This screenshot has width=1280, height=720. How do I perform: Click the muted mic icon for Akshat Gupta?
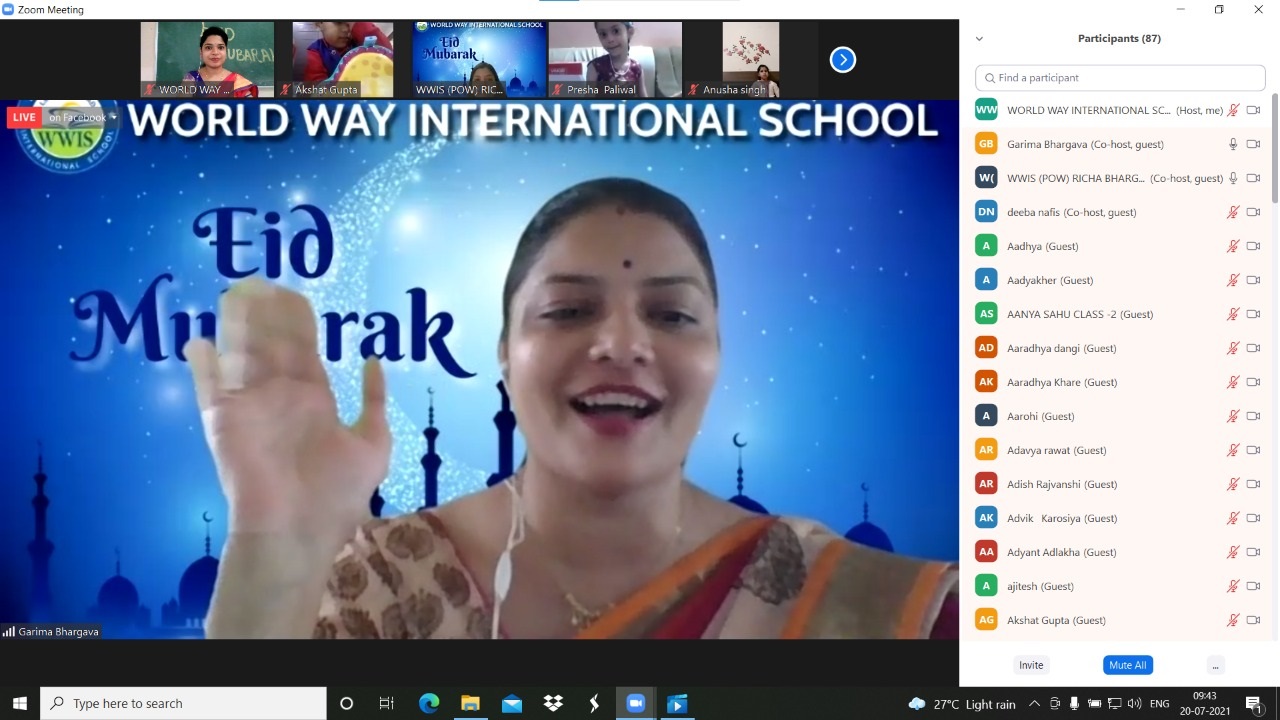1233,620
